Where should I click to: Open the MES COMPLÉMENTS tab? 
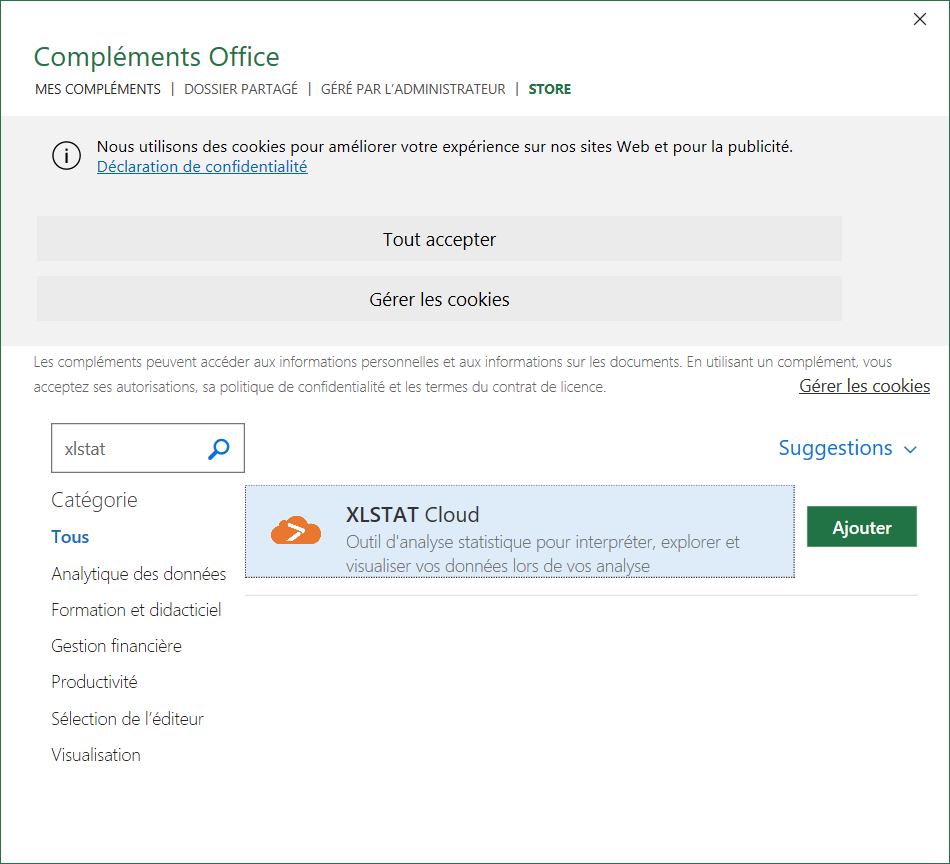coord(98,89)
